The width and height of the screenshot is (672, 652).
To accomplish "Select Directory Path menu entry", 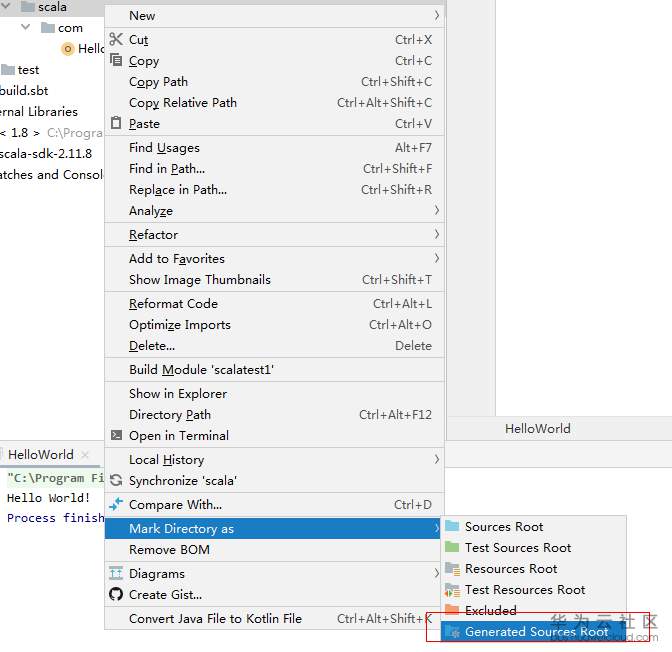I will [x=274, y=415].
